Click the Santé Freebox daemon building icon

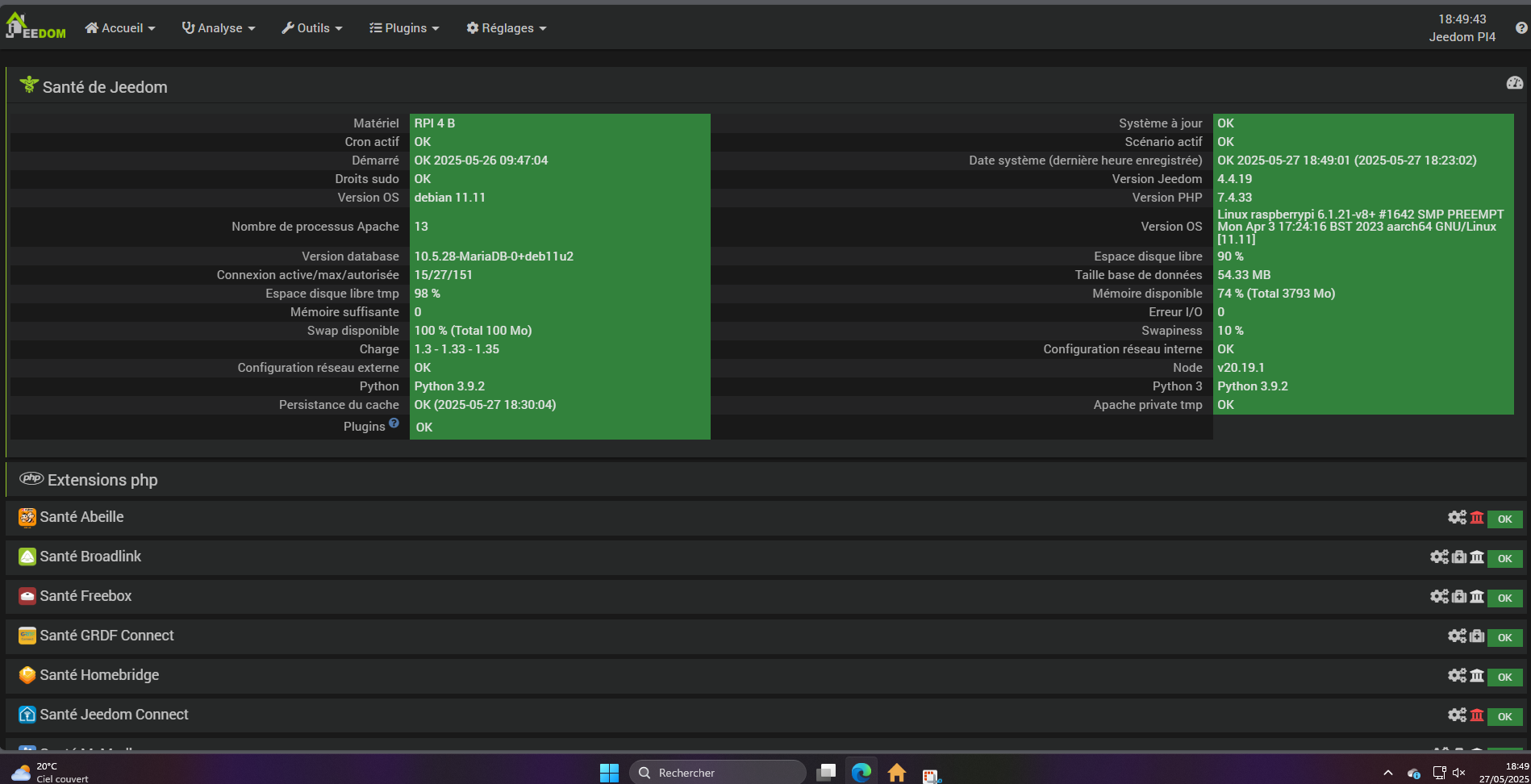1477,597
